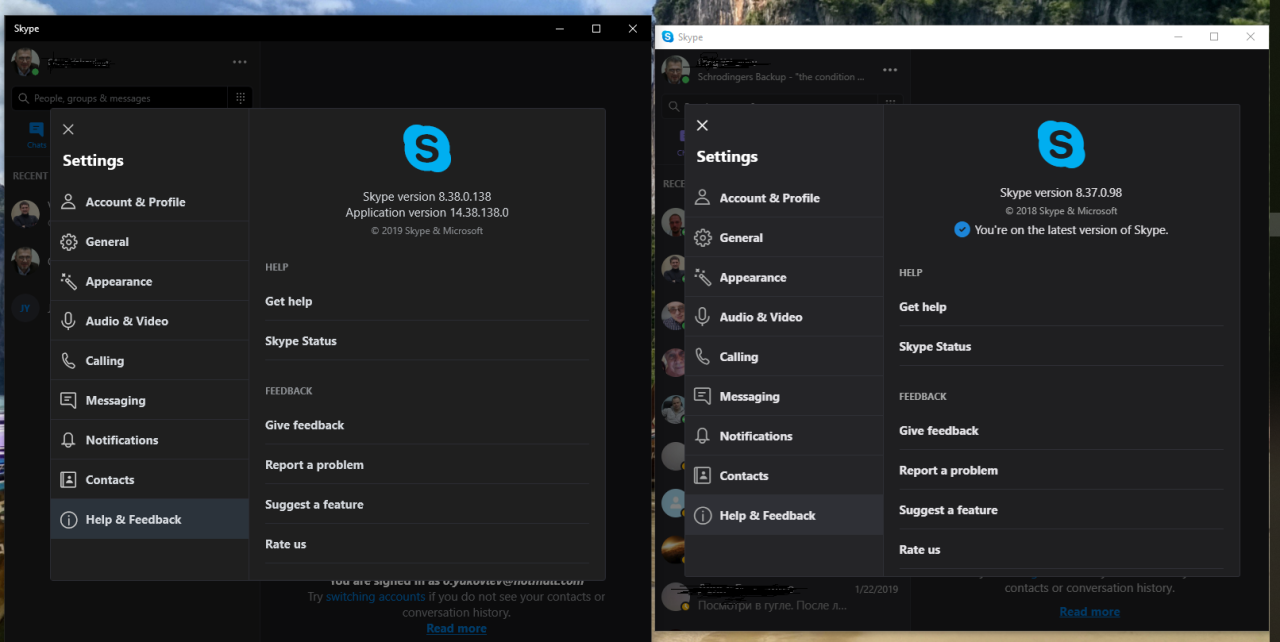Click the Skype version 8.38.0.138 text
The height and width of the screenshot is (642, 1280).
pos(427,197)
